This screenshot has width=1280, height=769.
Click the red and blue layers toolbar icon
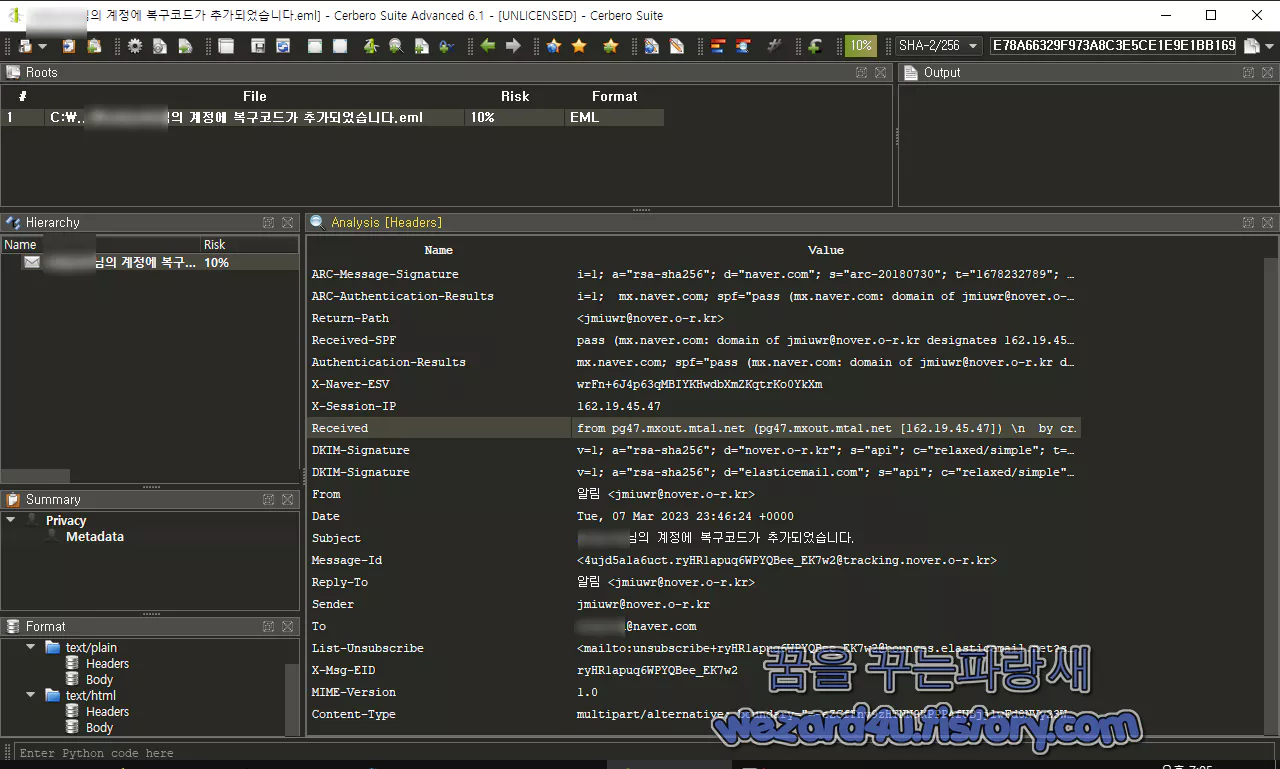point(718,46)
